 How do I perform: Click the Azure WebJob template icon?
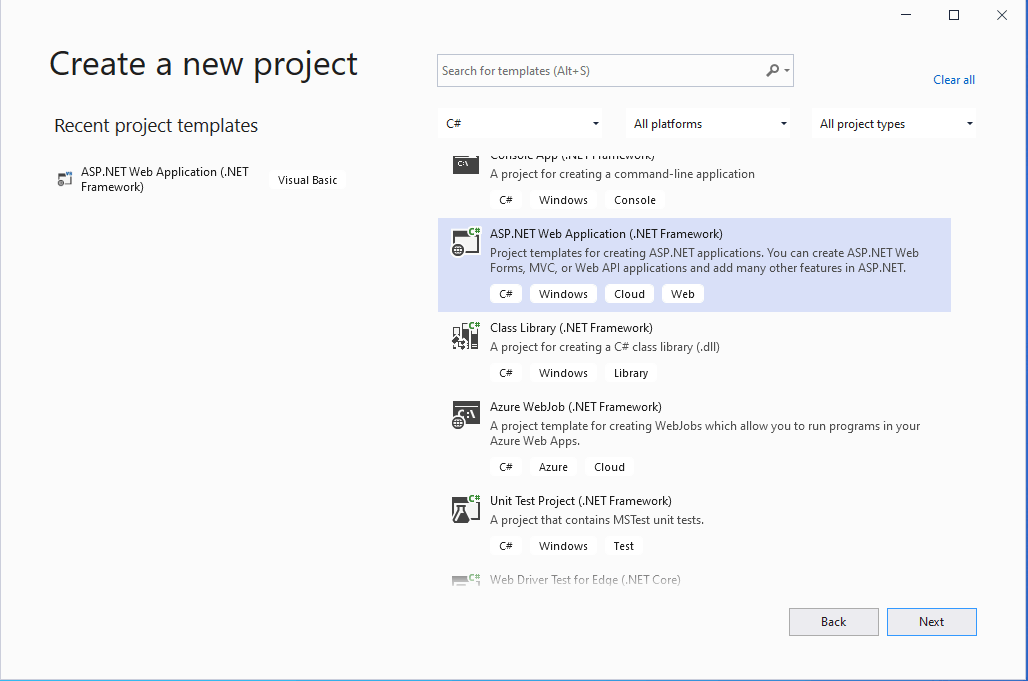[466, 415]
